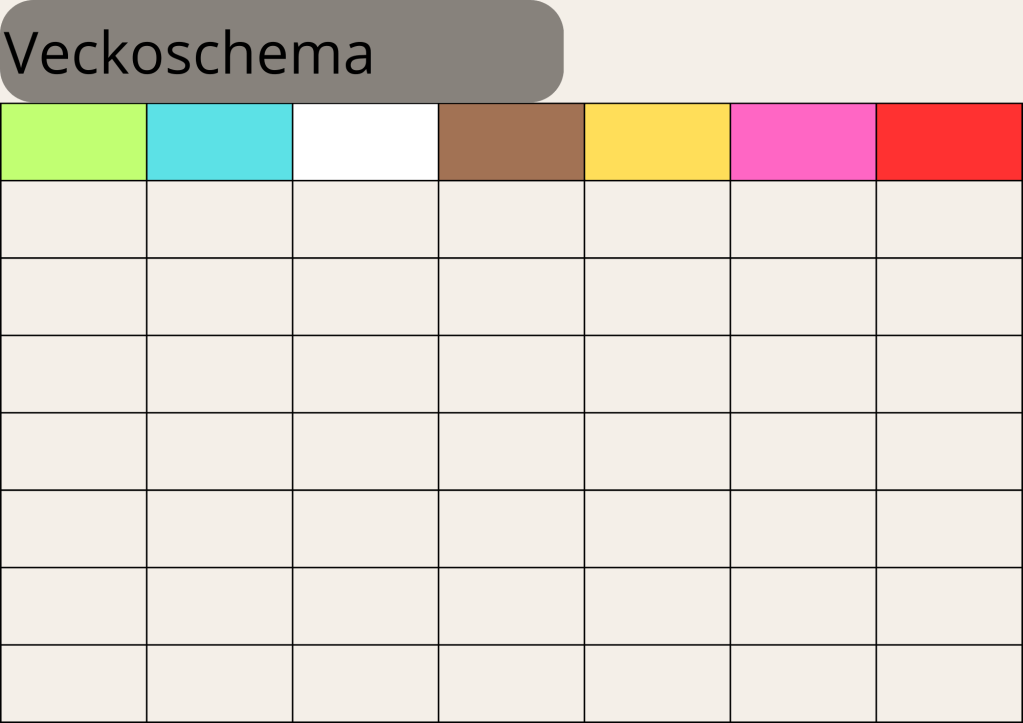Select the brown header cell
The height and width of the screenshot is (723, 1023).
click(x=512, y=142)
